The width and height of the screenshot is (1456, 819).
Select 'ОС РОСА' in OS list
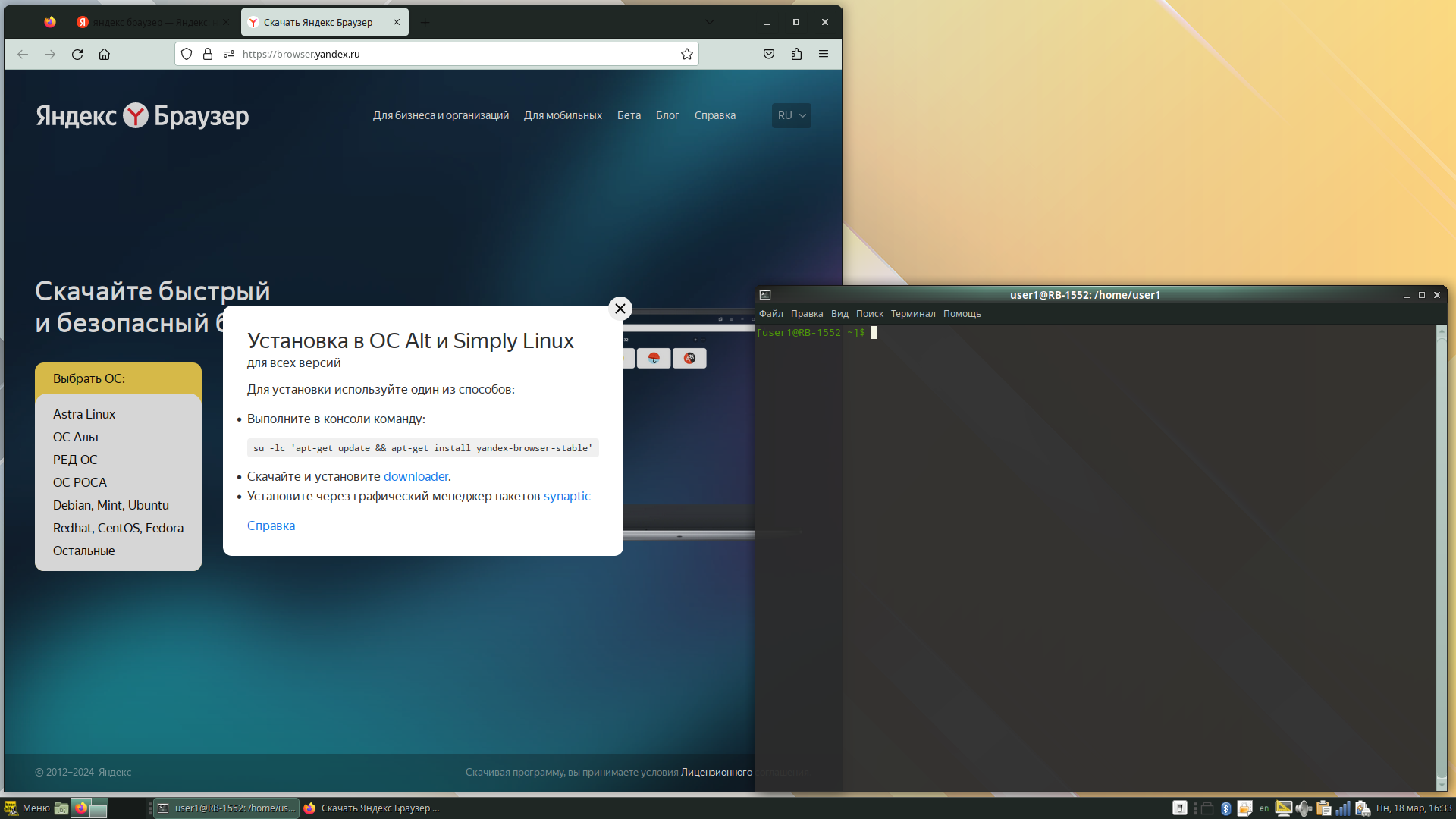[80, 482]
